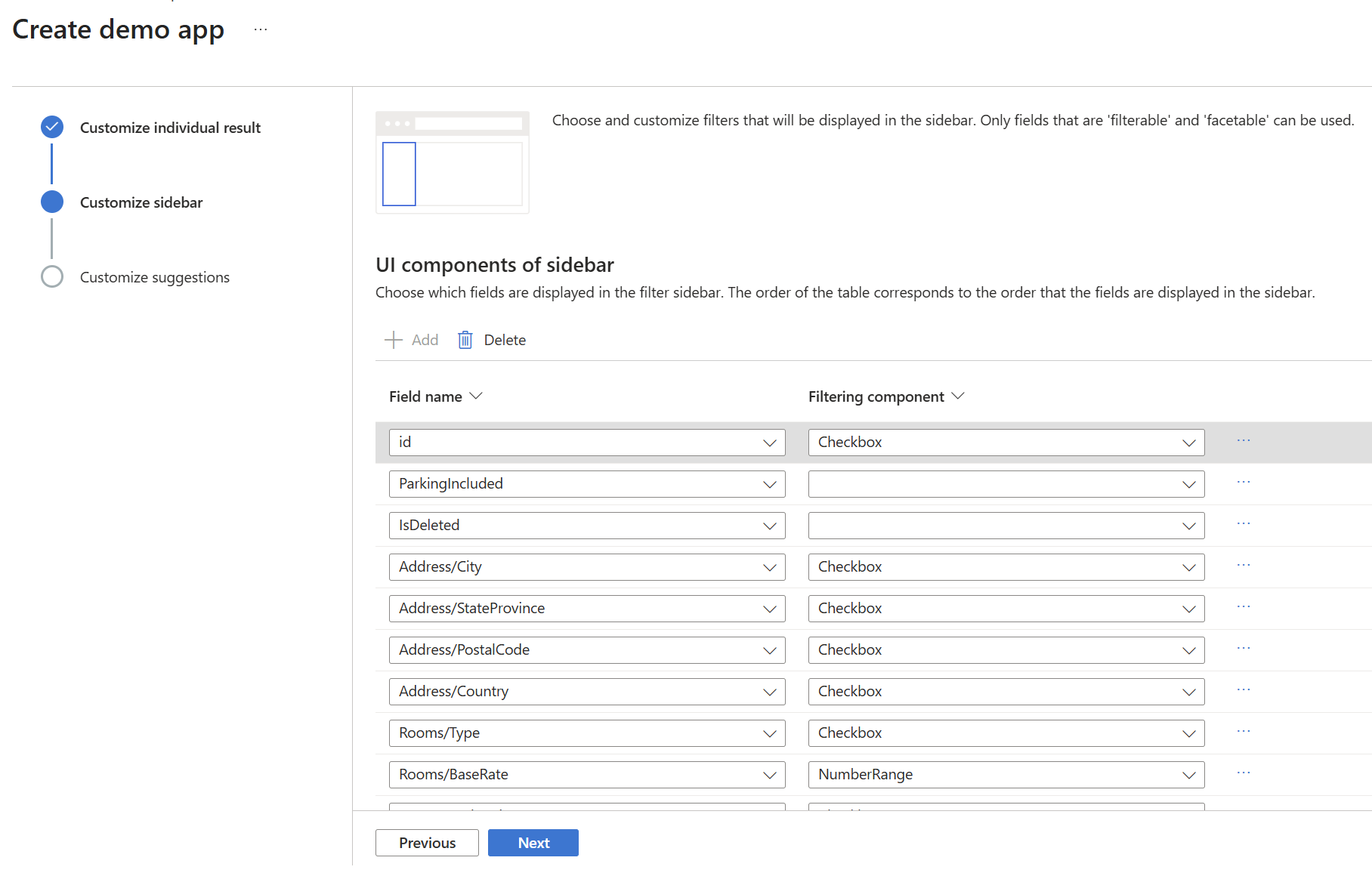The width and height of the screenshot is (1372, 876).
Task: Sort by Field name column chevron
Action: tap(476, 396)
